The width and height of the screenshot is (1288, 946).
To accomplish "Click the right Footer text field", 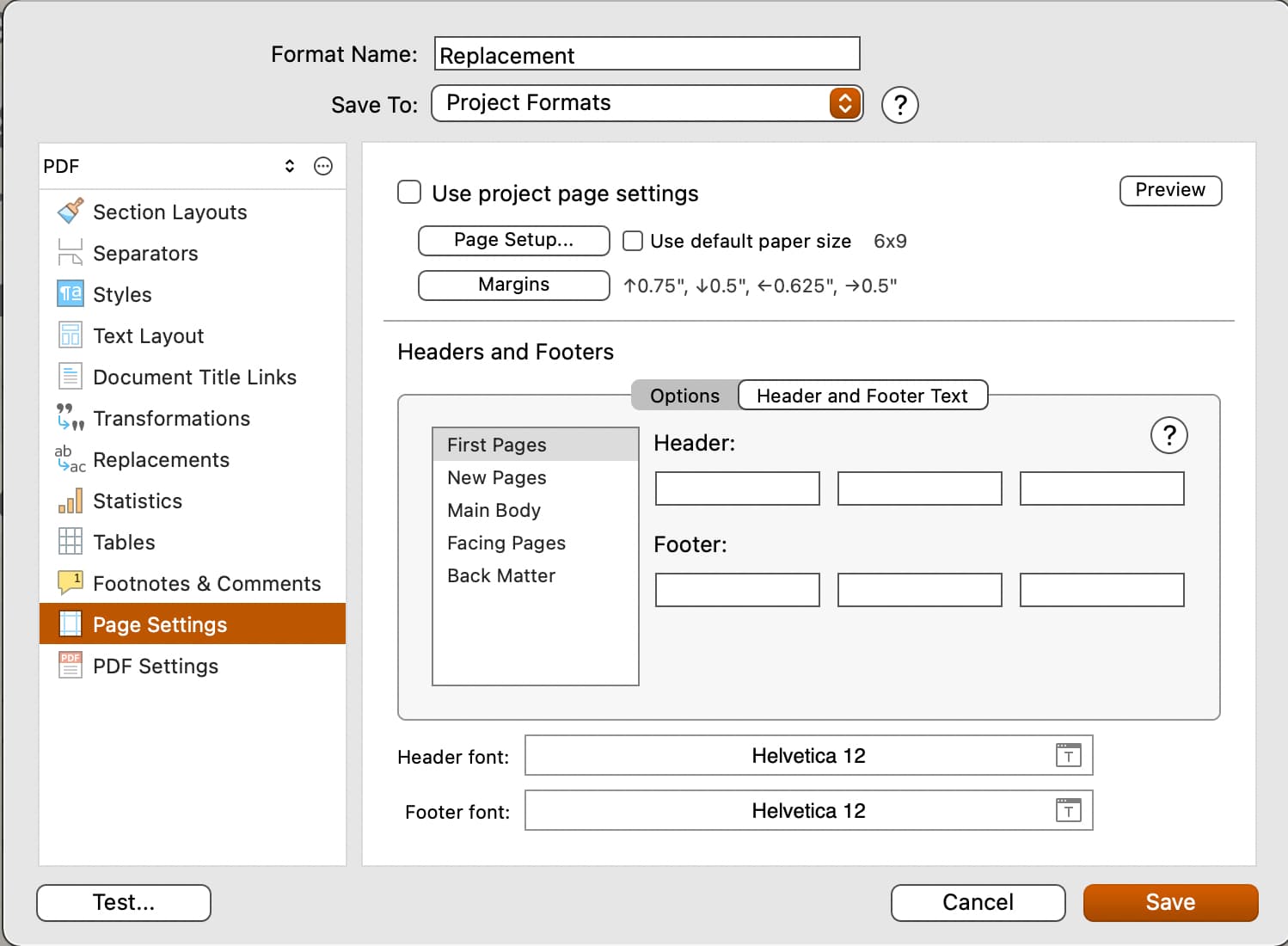I will click(1102, 590).
